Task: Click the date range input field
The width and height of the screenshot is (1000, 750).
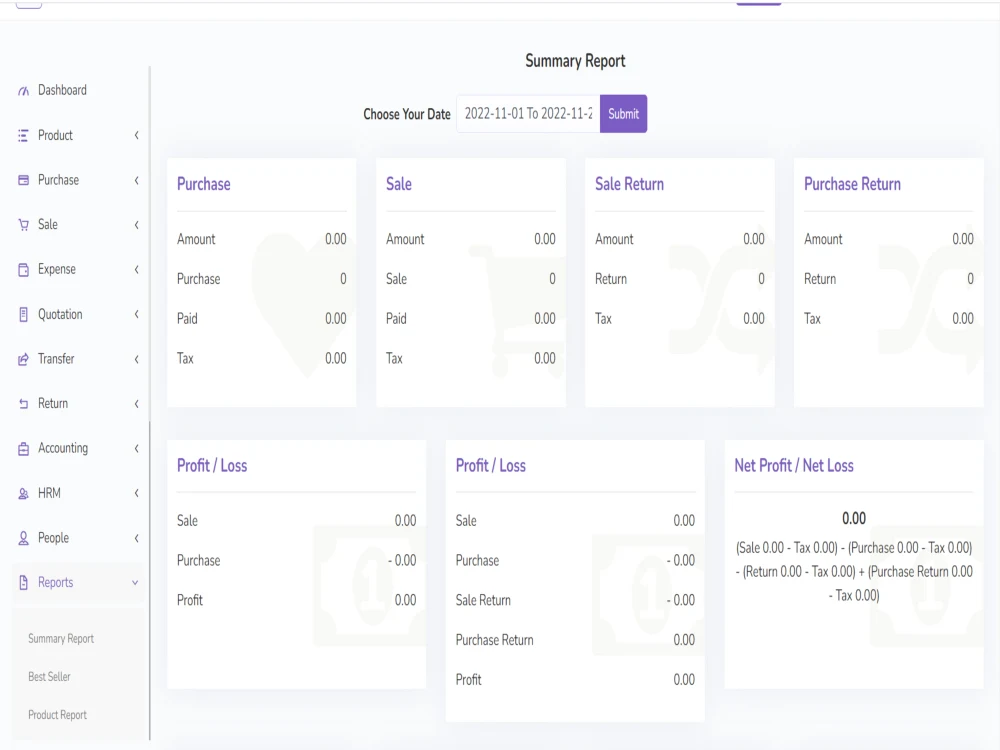Action: pos(527,113)
